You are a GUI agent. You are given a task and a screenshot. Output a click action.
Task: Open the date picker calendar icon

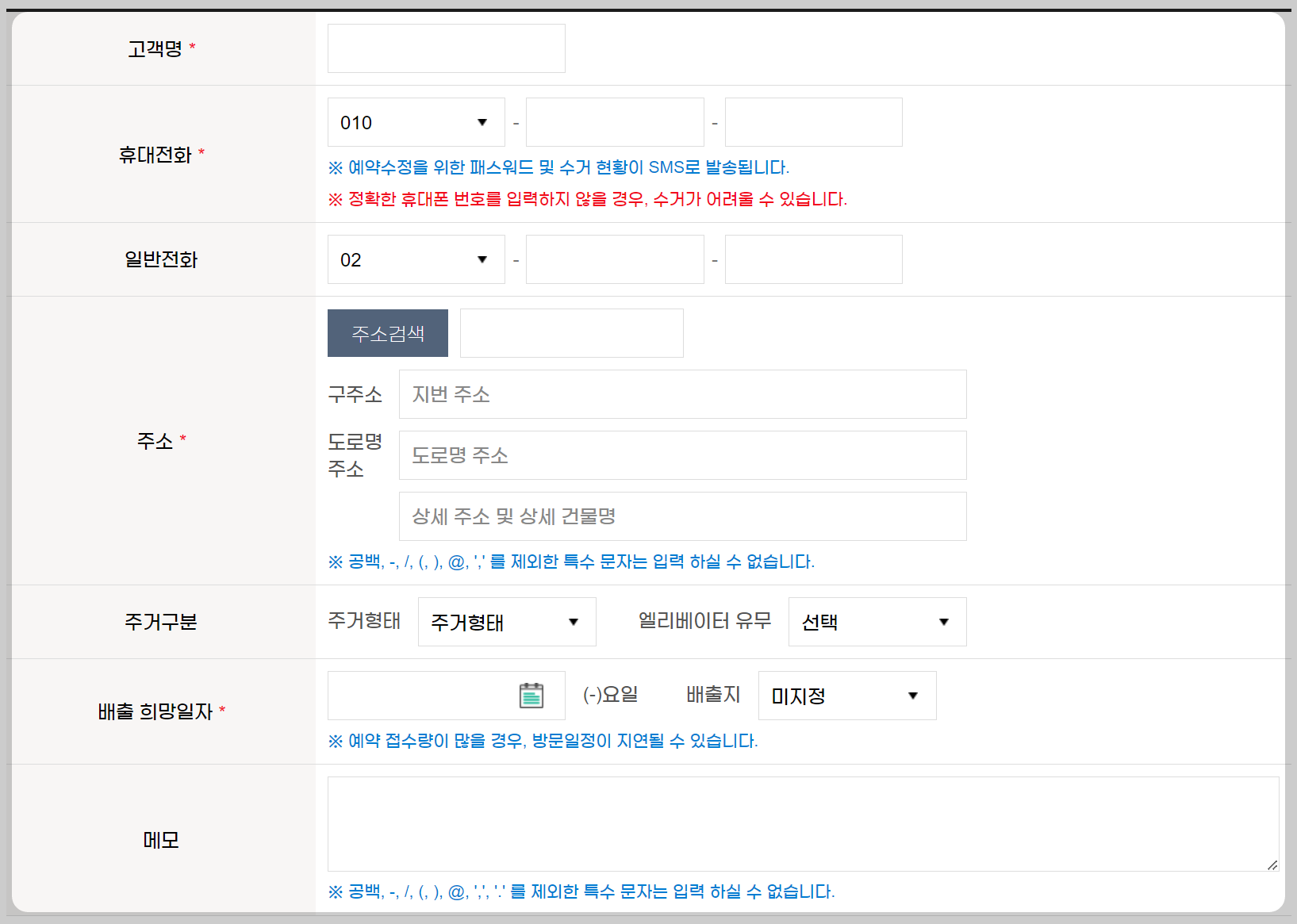point(531,695)
